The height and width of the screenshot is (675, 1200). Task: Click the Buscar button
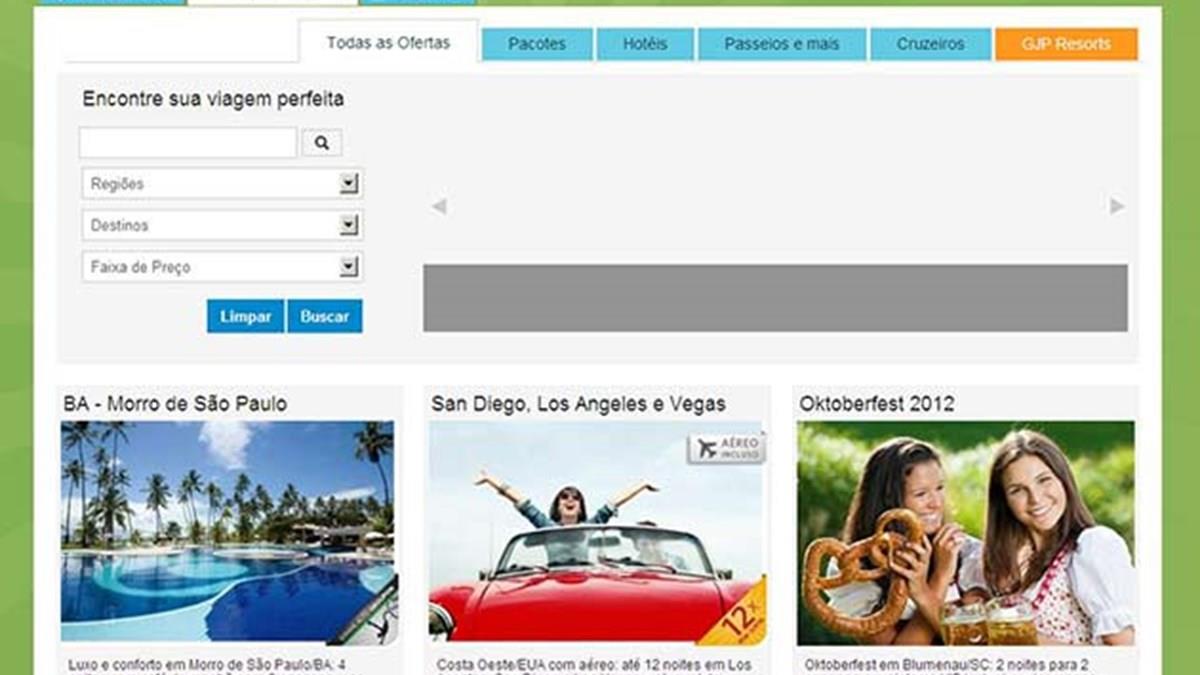coord(325,316)
